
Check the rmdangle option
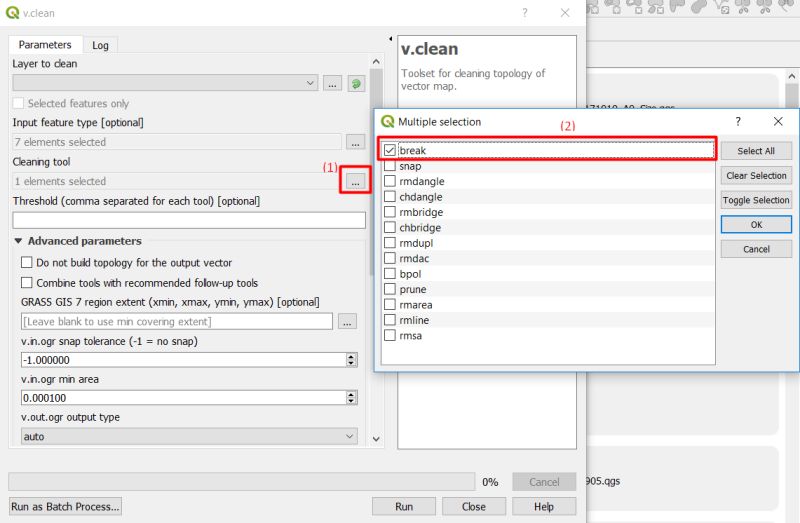coord(390,181)
